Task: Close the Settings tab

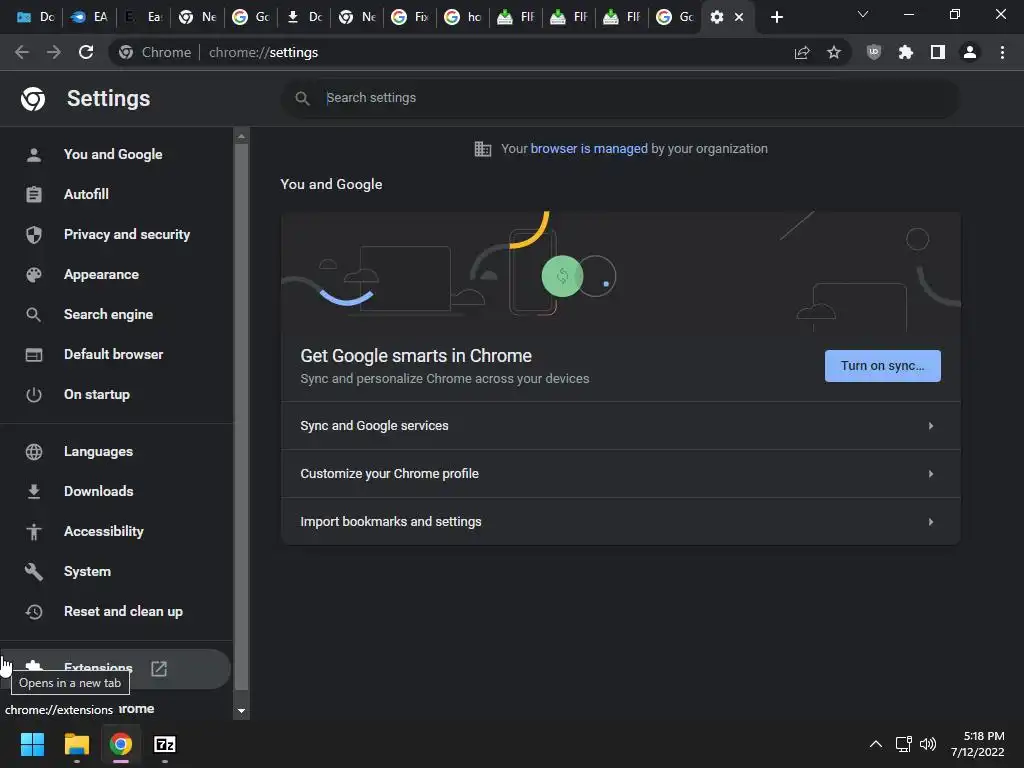Action: coord(739,17)
